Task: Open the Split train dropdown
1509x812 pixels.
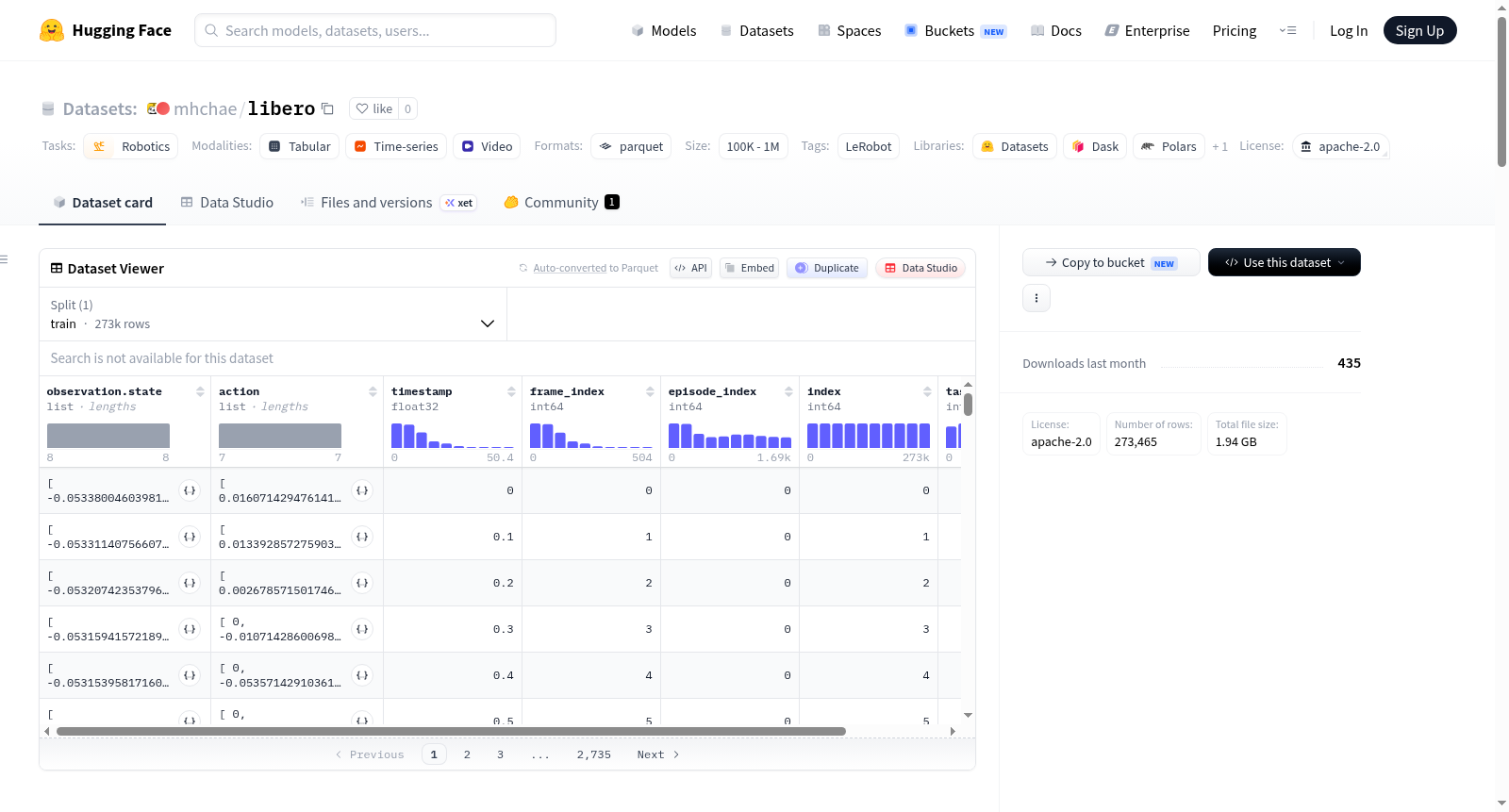Action: coord(273,314)
